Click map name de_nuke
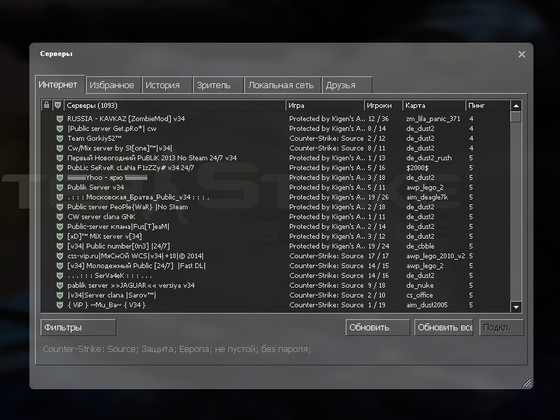 (420, 285)
